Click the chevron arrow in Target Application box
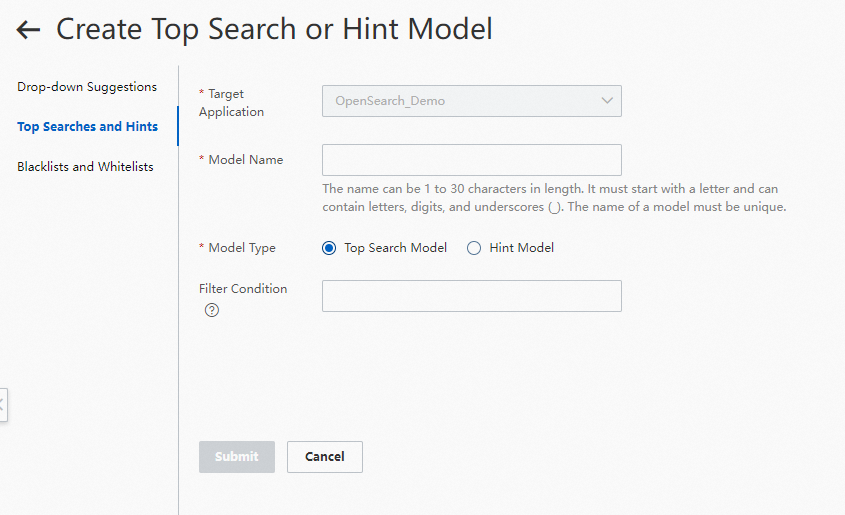845x515 pixels. [607, 101]
